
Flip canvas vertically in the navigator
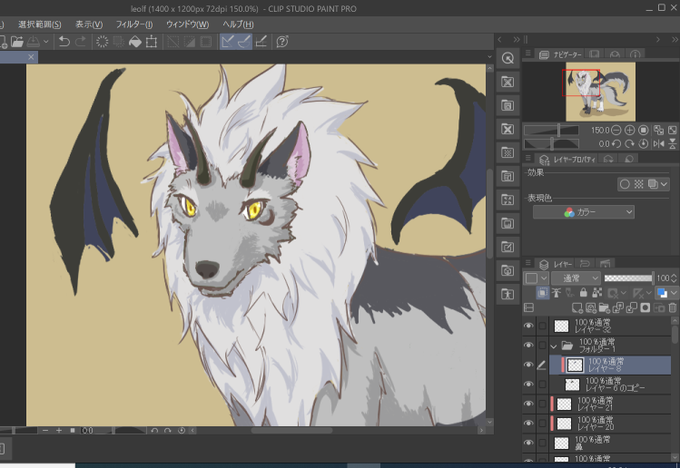(673, 144)
